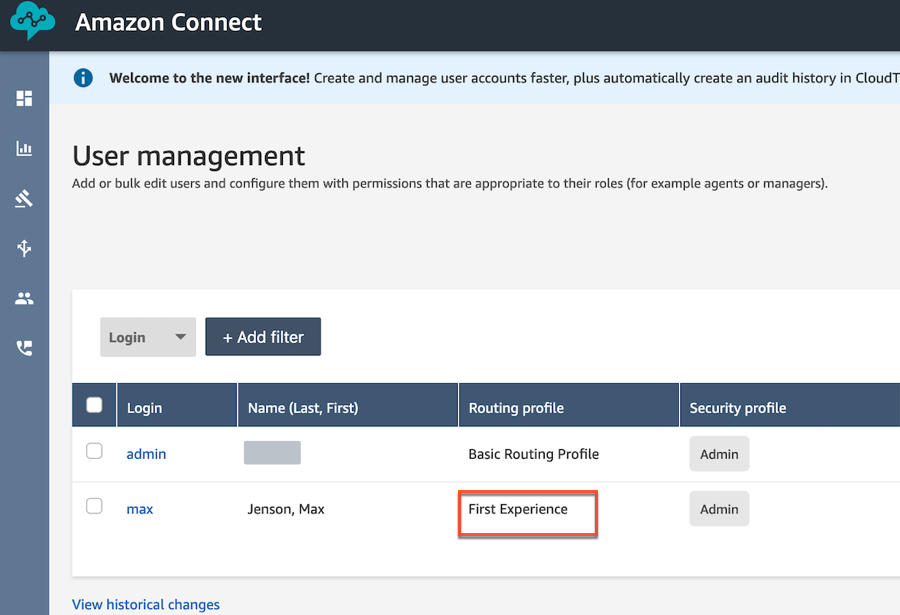Click the Admin security profile tag for admin
900x615 pixels.
719,454
